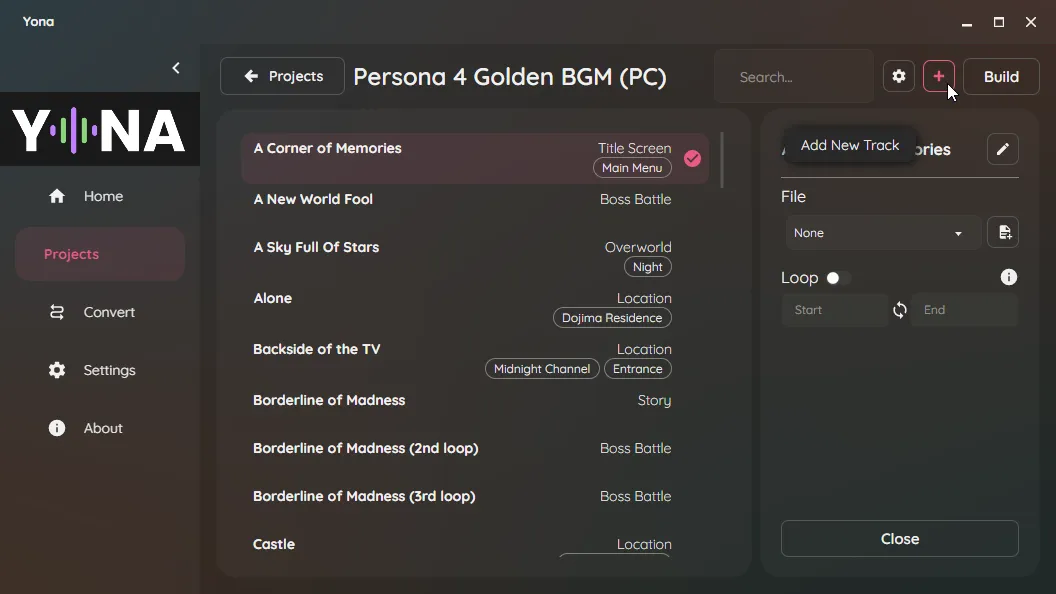Click the Search field
The image size is (1056, 594).
(794, 77)
